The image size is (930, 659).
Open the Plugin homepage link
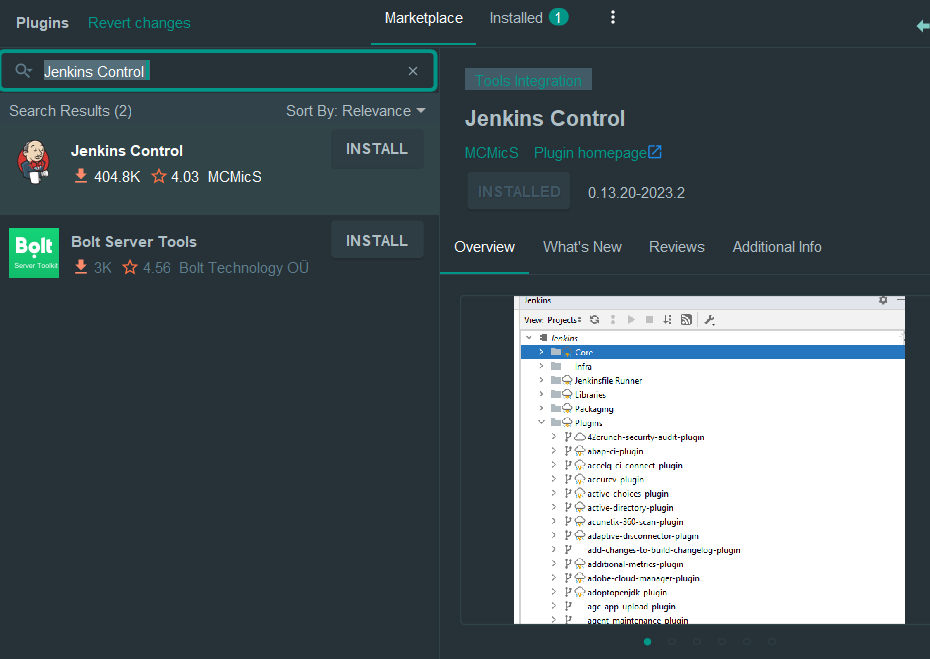point(598,153)
